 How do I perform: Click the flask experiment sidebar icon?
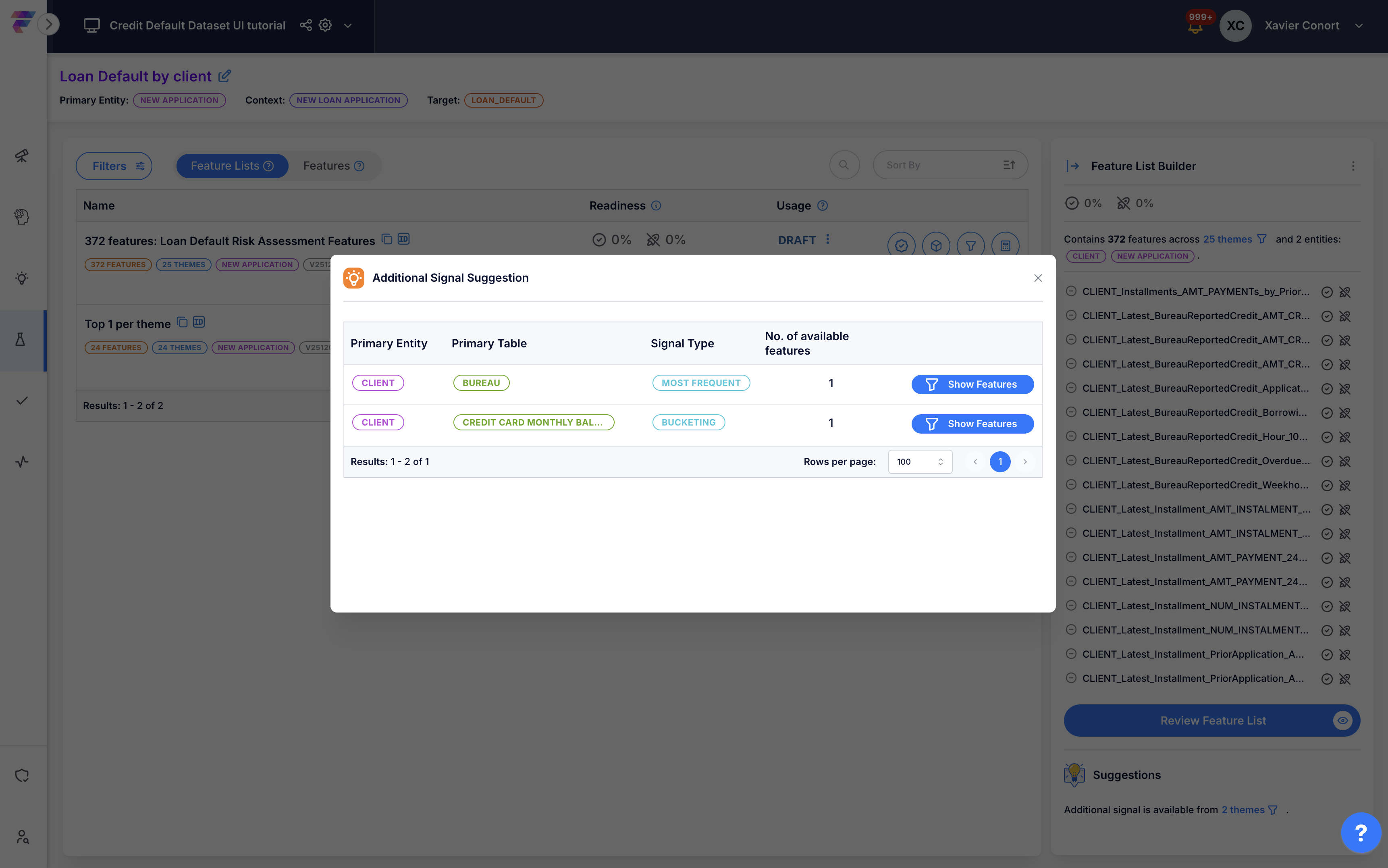point(21,340)
